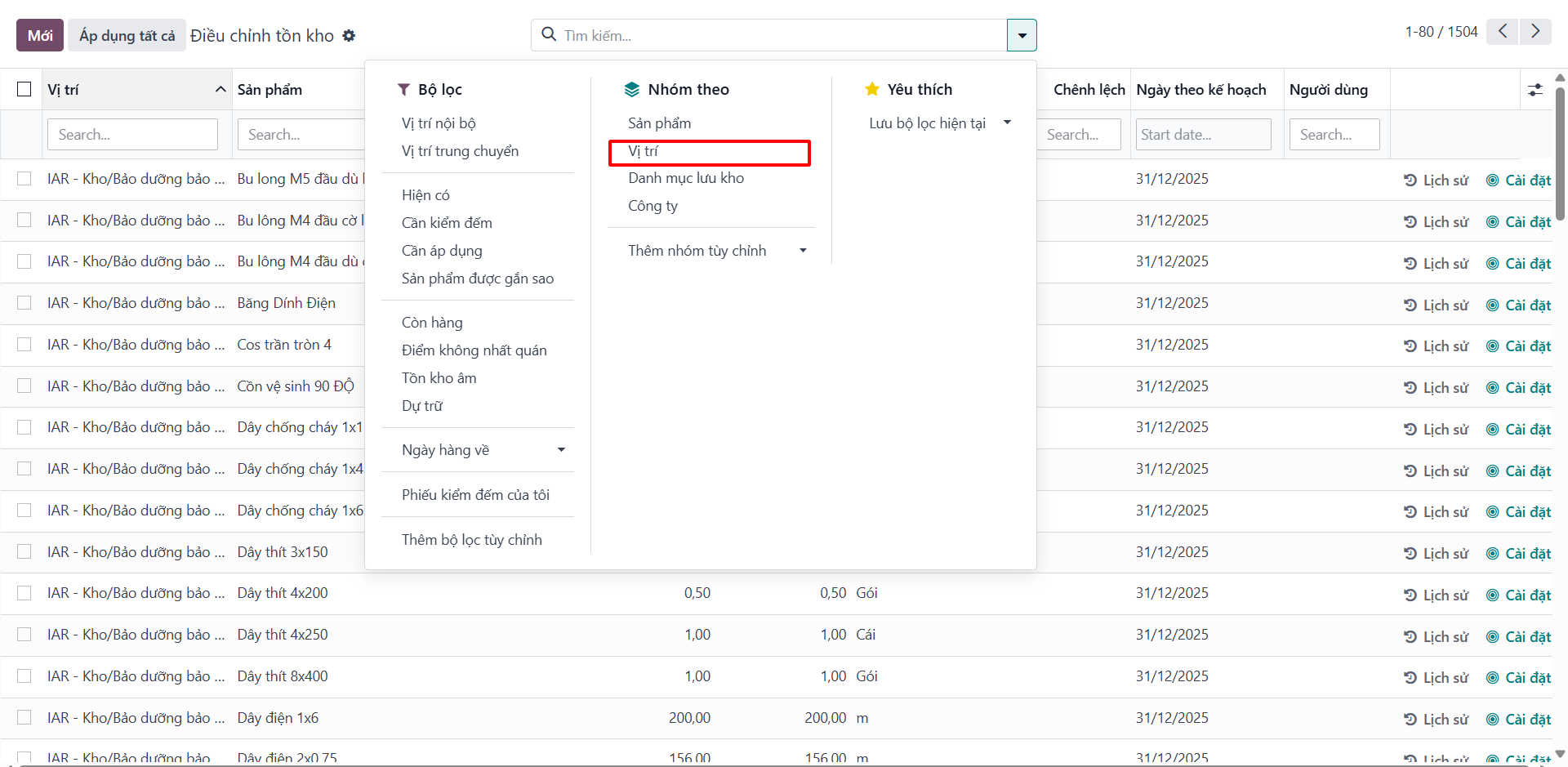Click the vertical scrollbar thumb

pos(1560,154)
